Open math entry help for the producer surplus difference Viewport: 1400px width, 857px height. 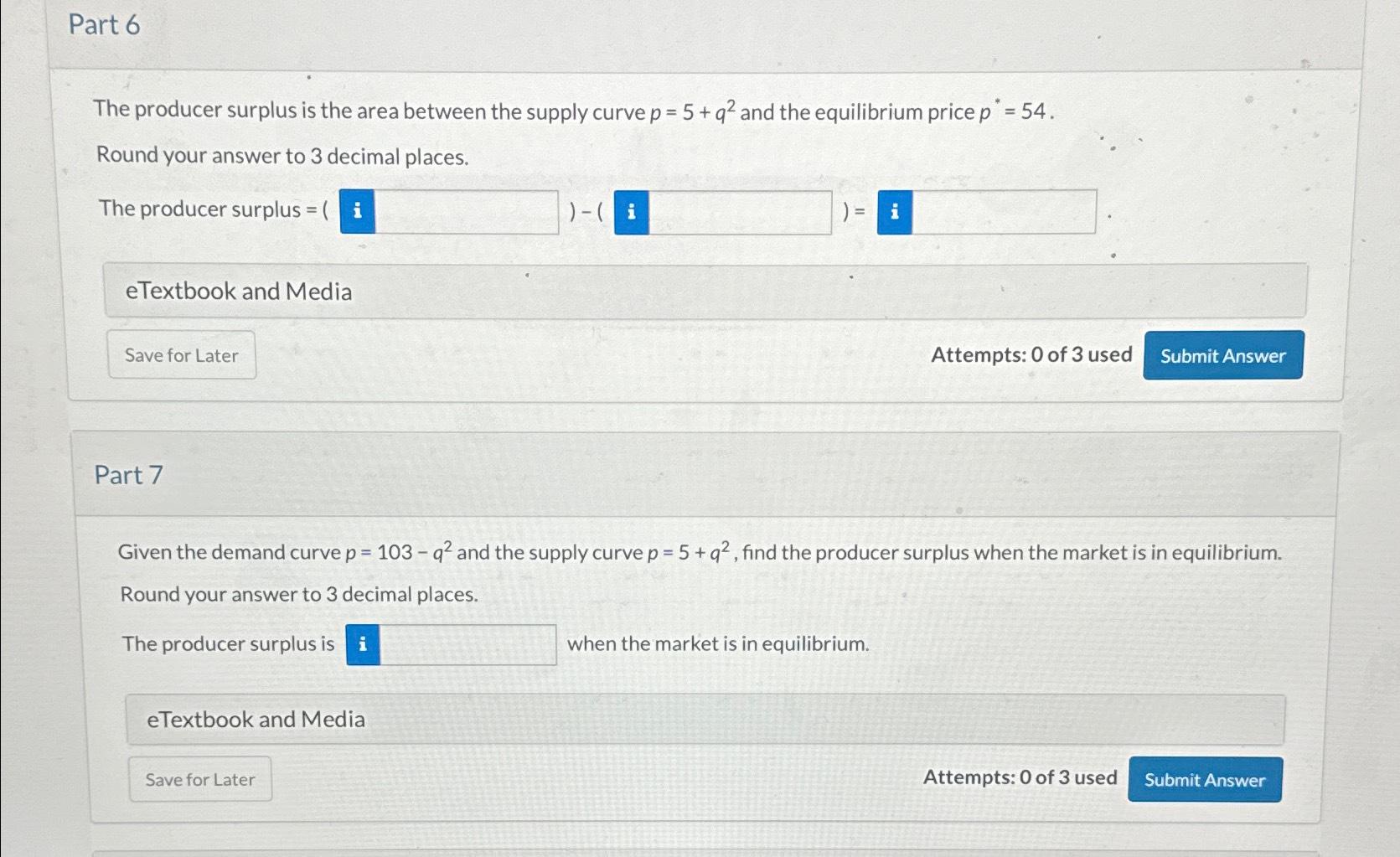pos(631,212)
